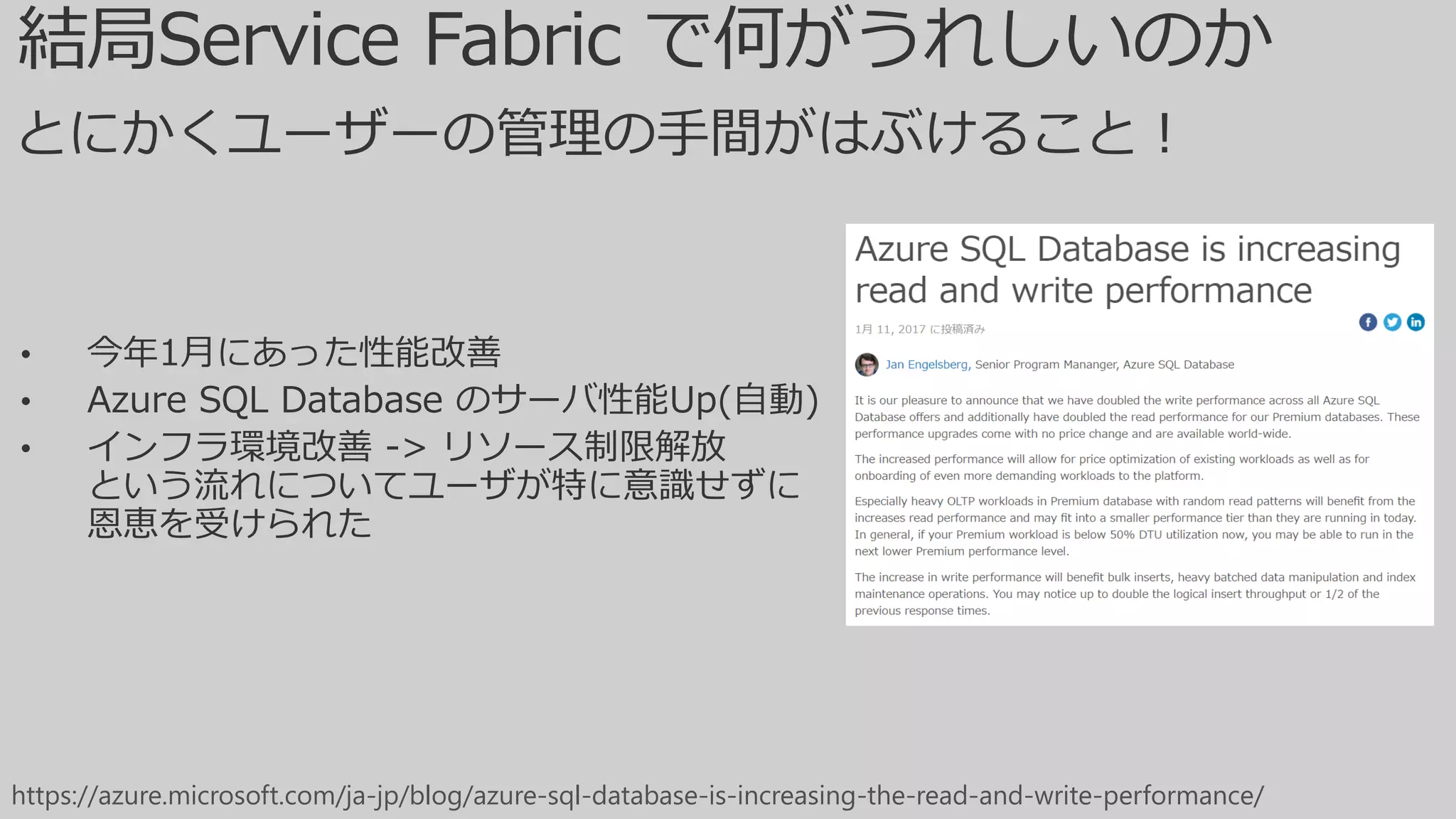This screenshot has height=819, width=1456.
Task: Click the bullet '今年1月にあった性能改善'
Action: tap(294, 353)
